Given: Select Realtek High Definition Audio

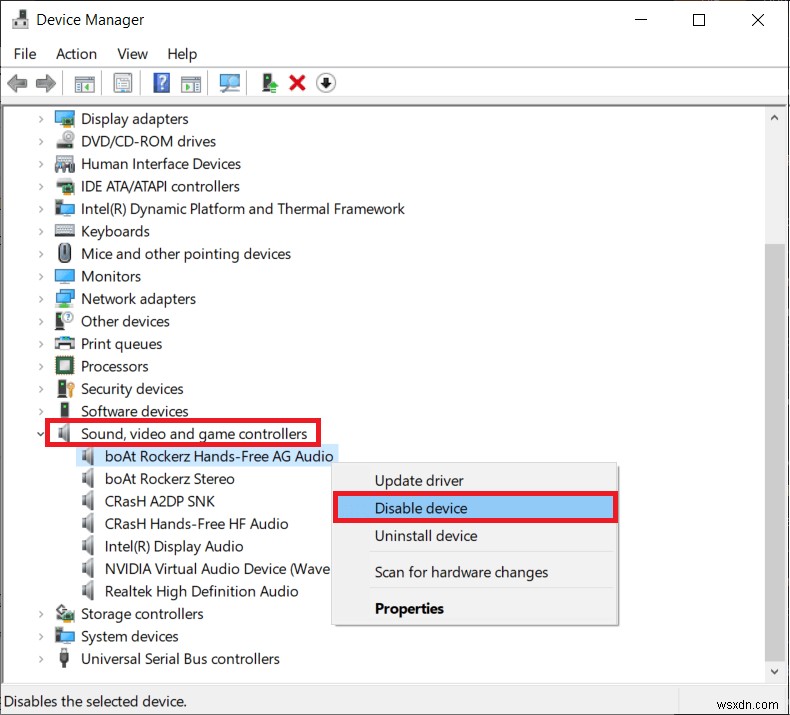Looking at the screenshot, I should click(202, 591).
